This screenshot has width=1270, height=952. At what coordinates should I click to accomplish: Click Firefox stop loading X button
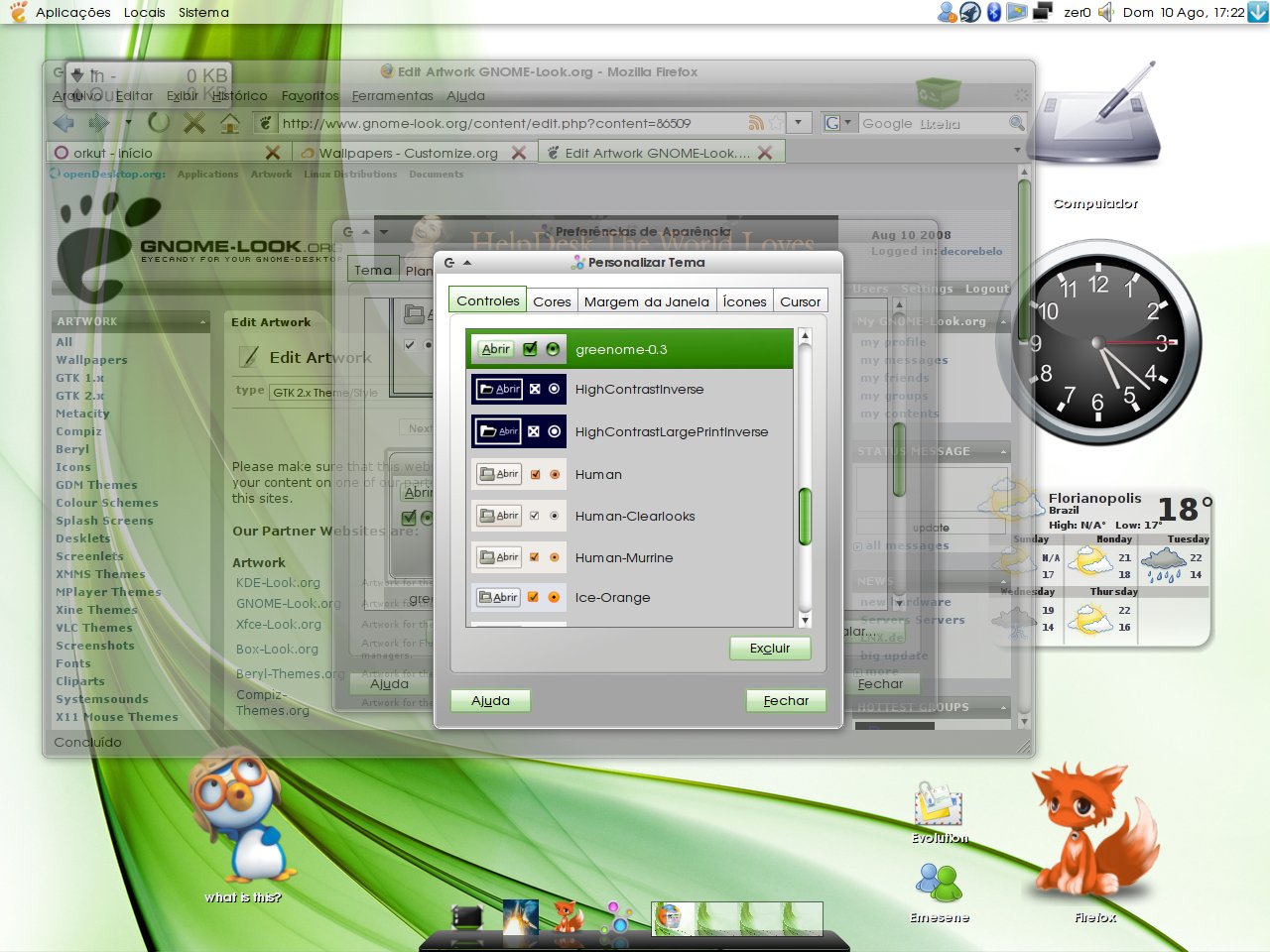194,123
